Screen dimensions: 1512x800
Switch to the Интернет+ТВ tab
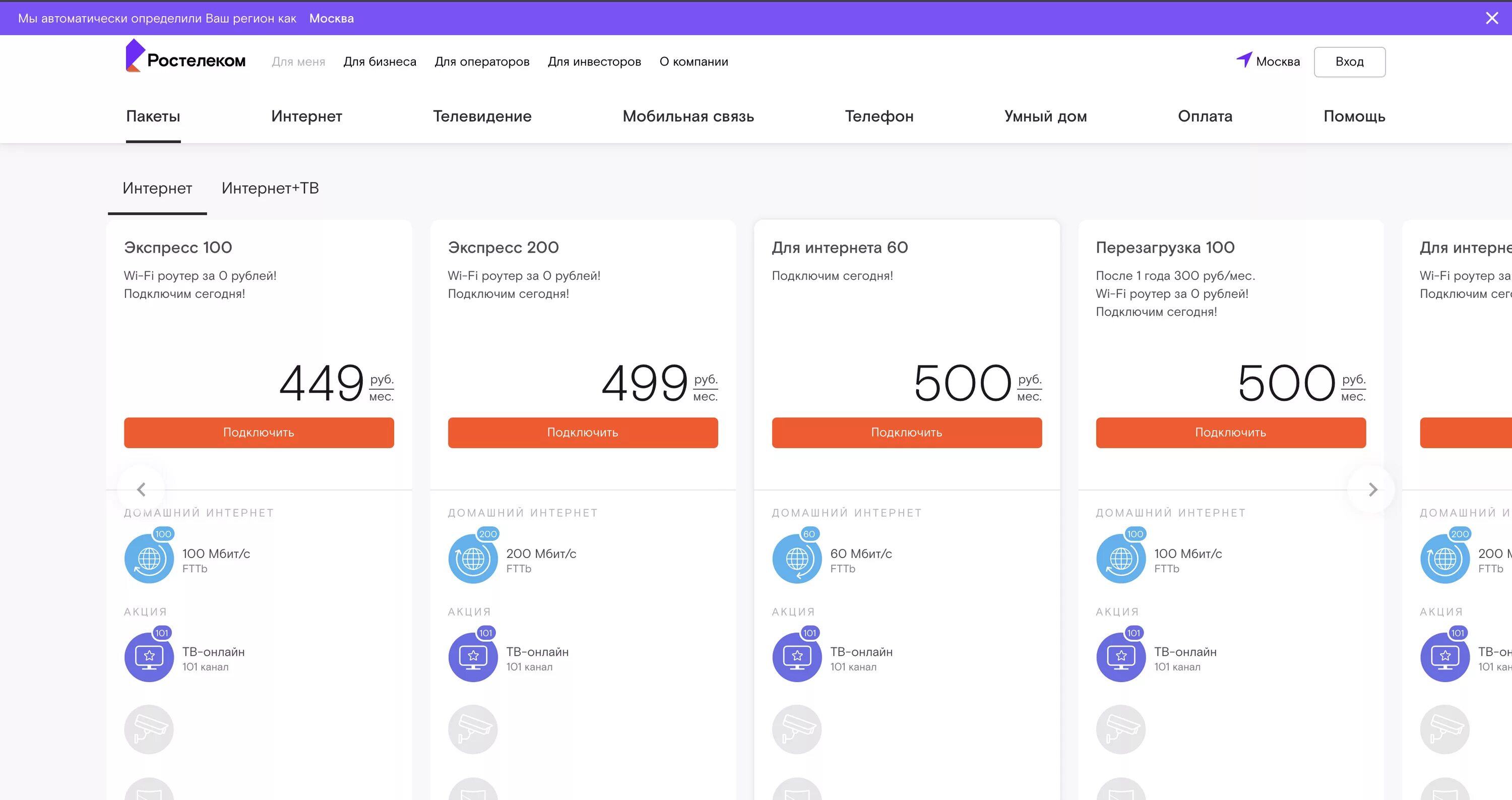coord(270,188)
